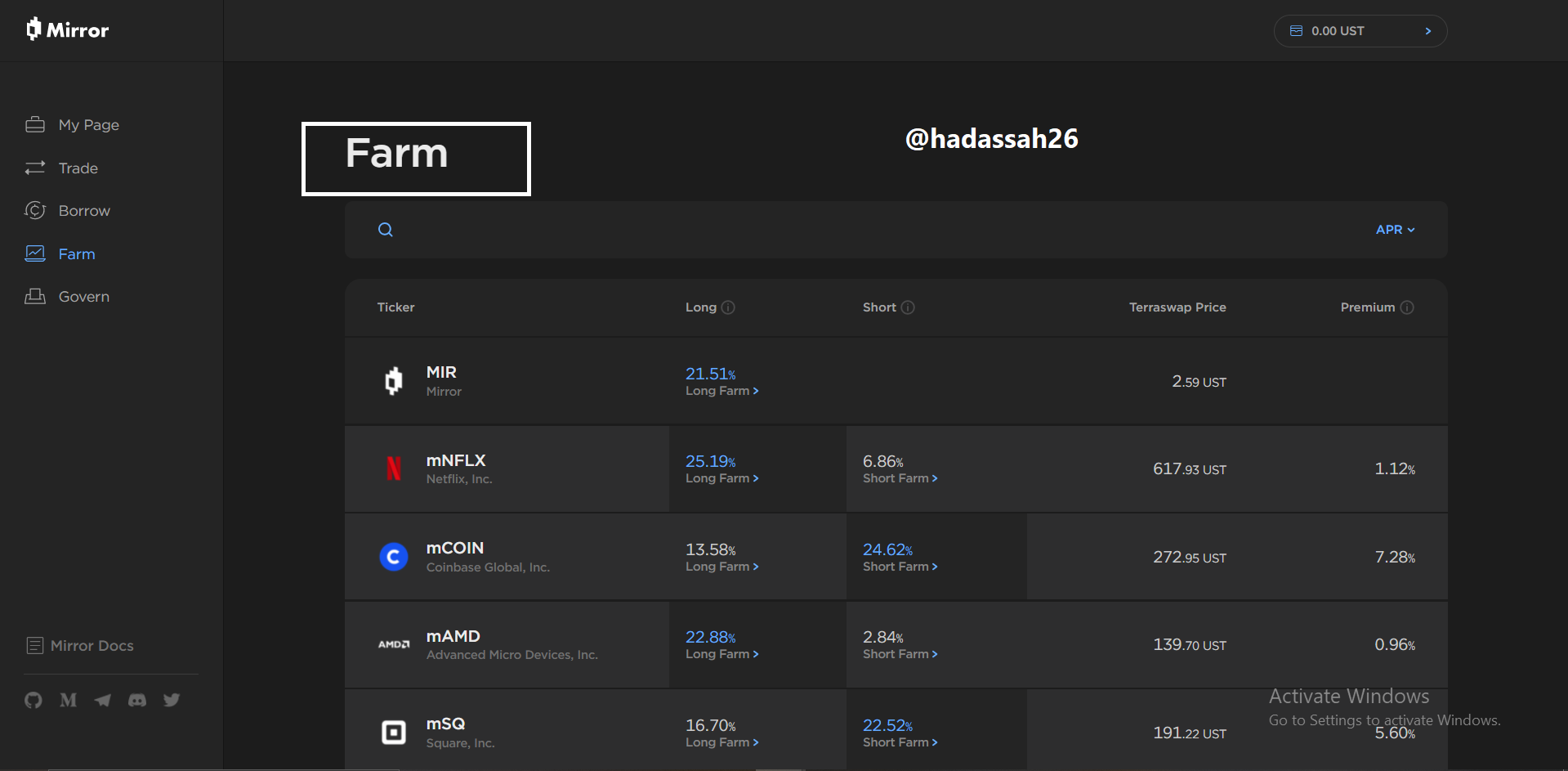Click the mAMD price 139.70 UST

1190,645
